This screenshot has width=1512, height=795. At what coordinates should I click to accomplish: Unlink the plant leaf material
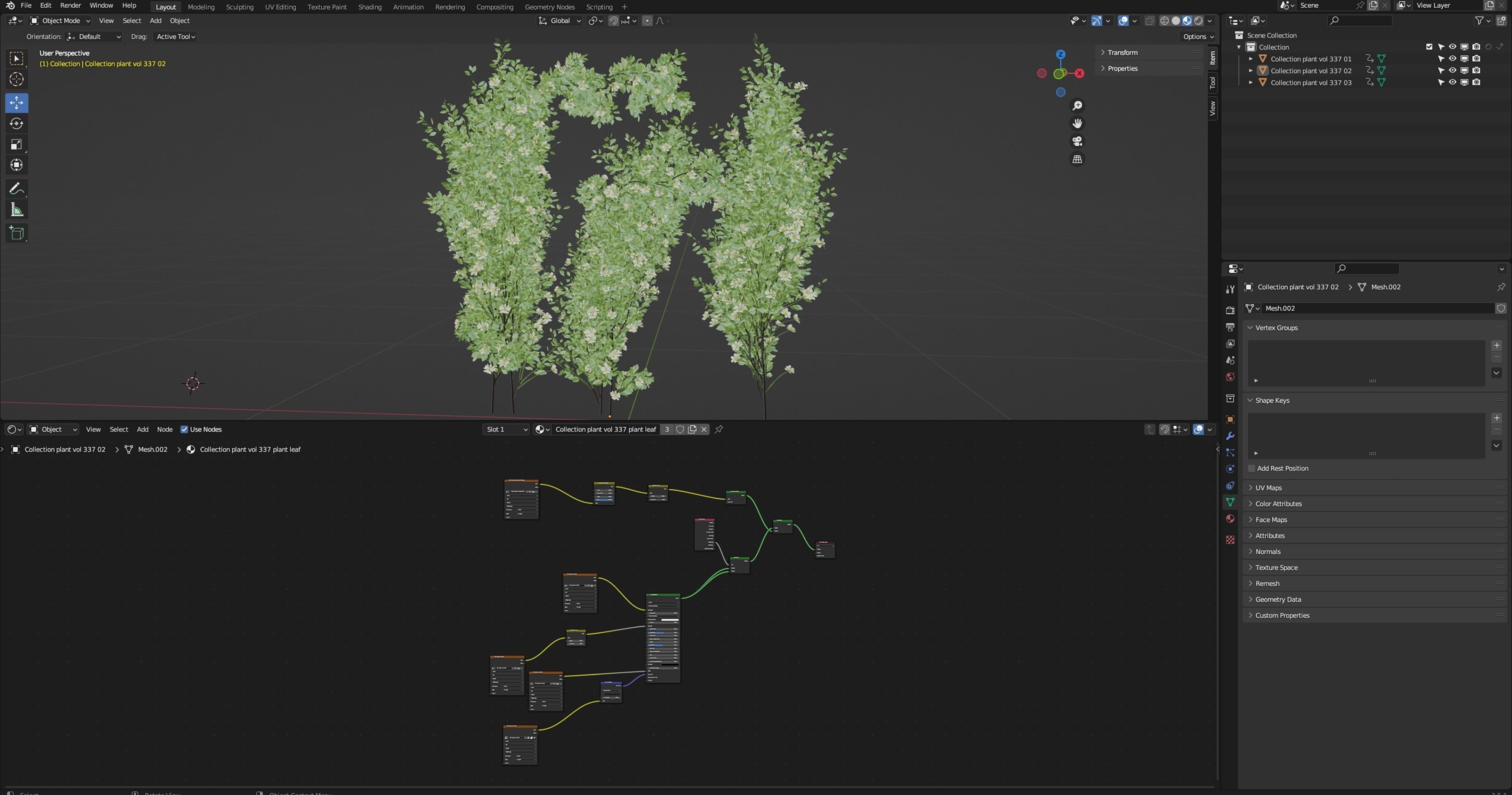point(704,429)
